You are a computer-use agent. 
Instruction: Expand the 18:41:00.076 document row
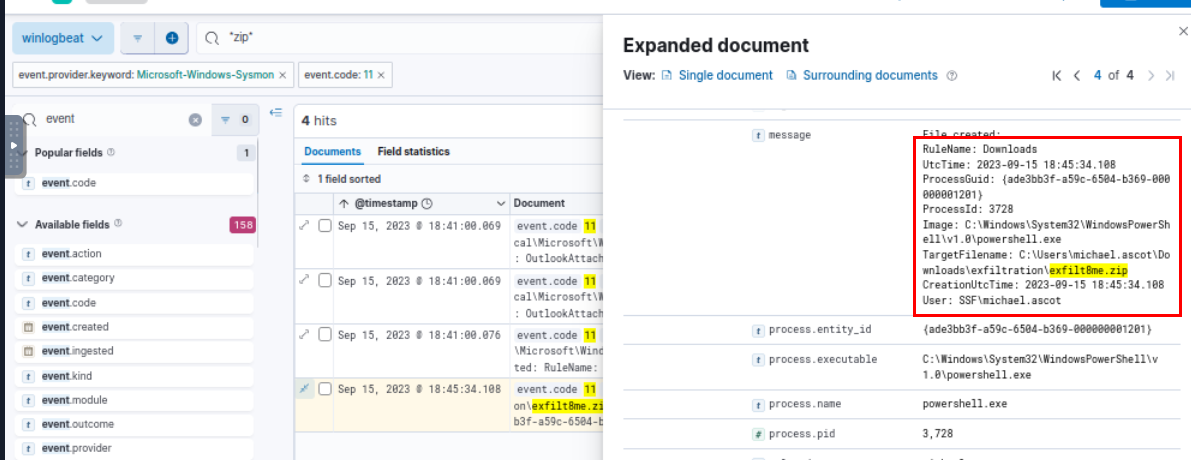(x=305, y=335)
